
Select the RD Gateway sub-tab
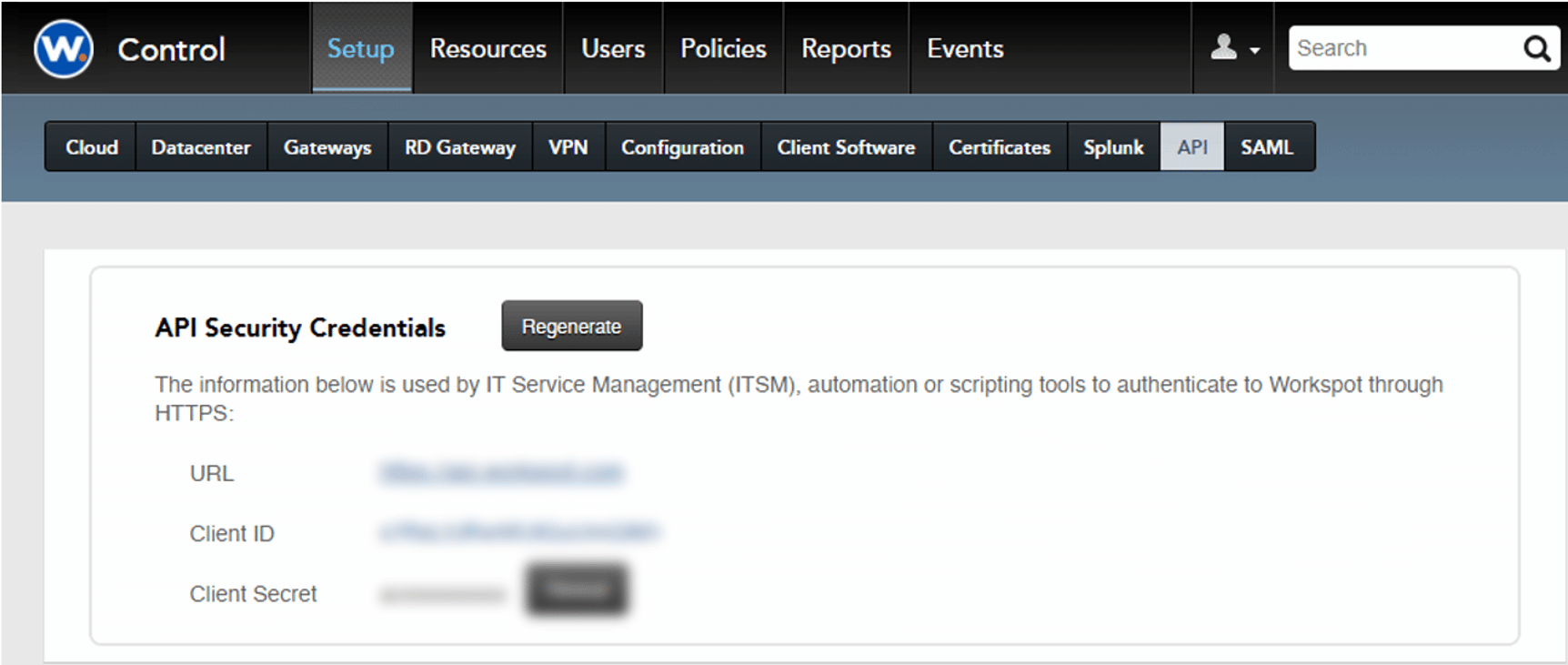tap(460, 146)
